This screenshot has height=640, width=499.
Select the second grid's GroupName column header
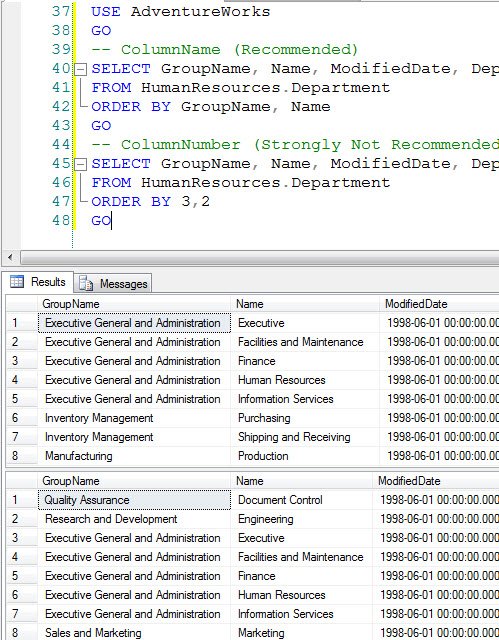pyautogui.click(x=134, y=481)
